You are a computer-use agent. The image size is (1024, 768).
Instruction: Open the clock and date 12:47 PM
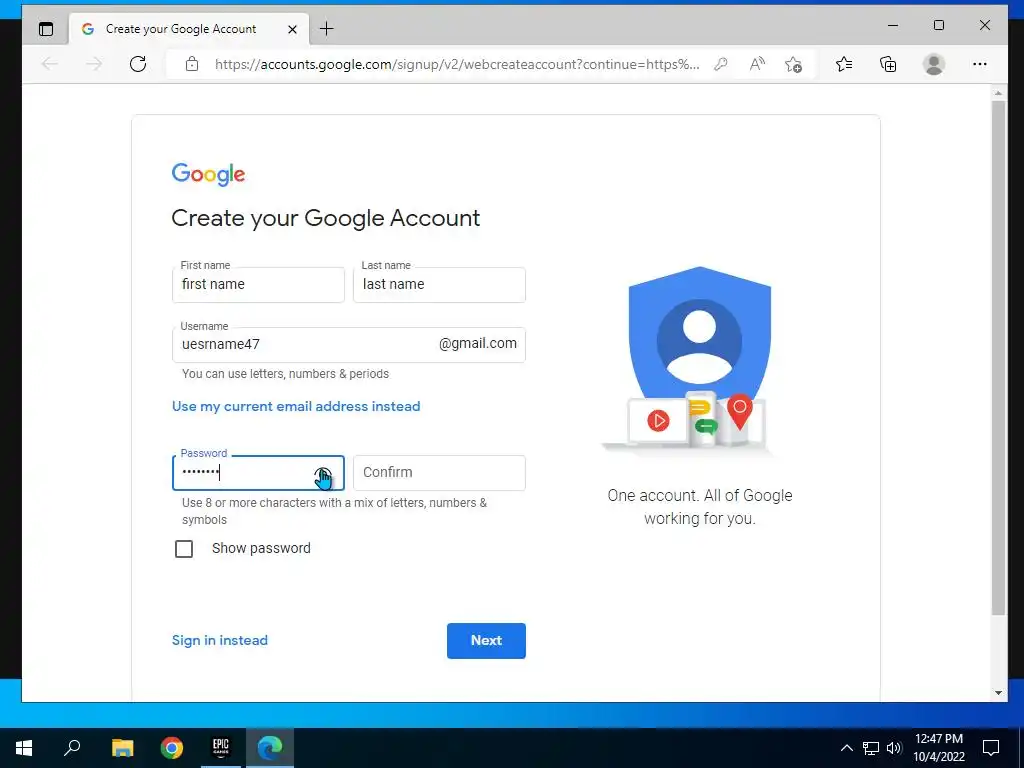pyautogui.click(x=939, y=748)
